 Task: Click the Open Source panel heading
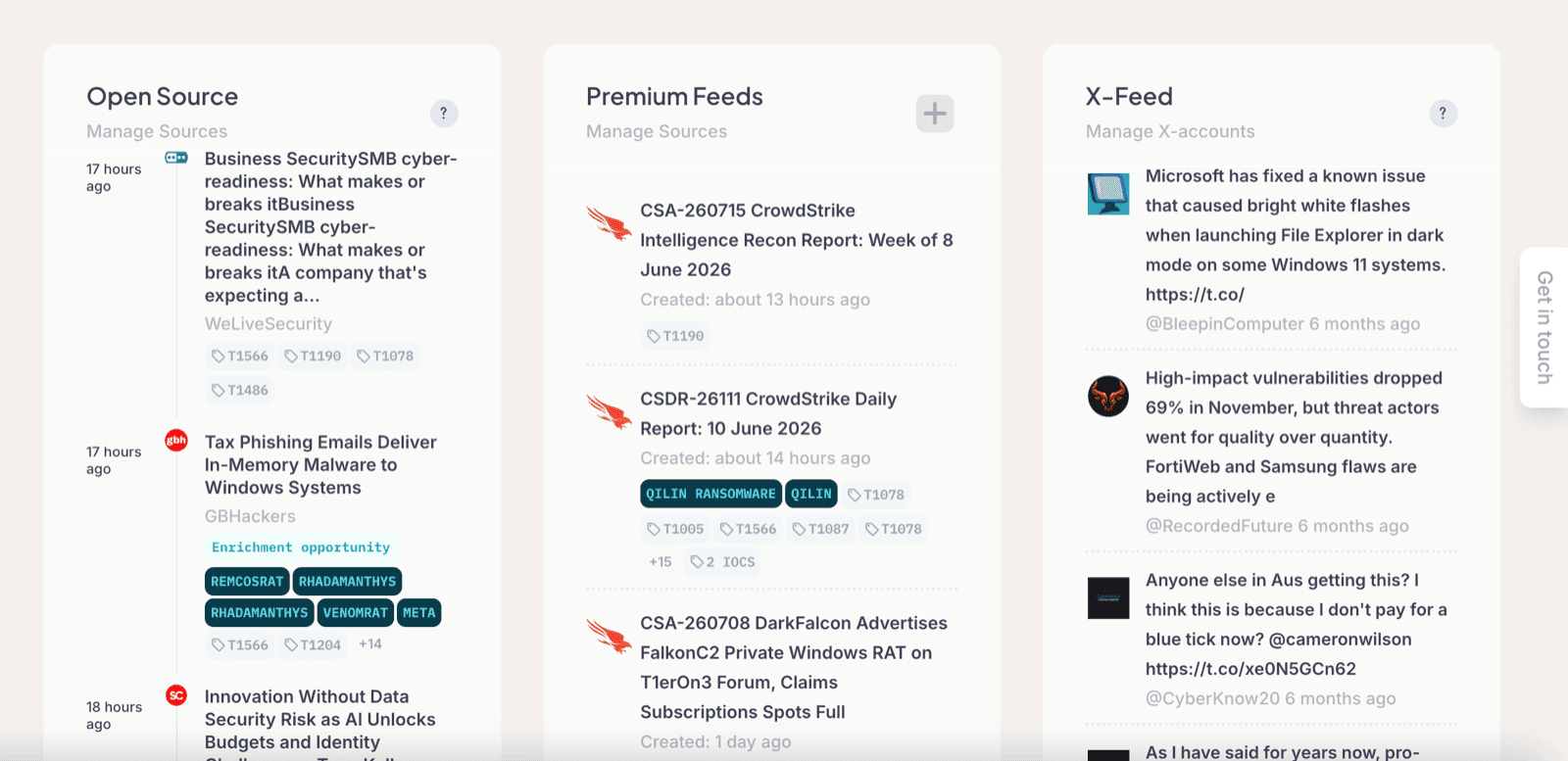pos(163,97)
